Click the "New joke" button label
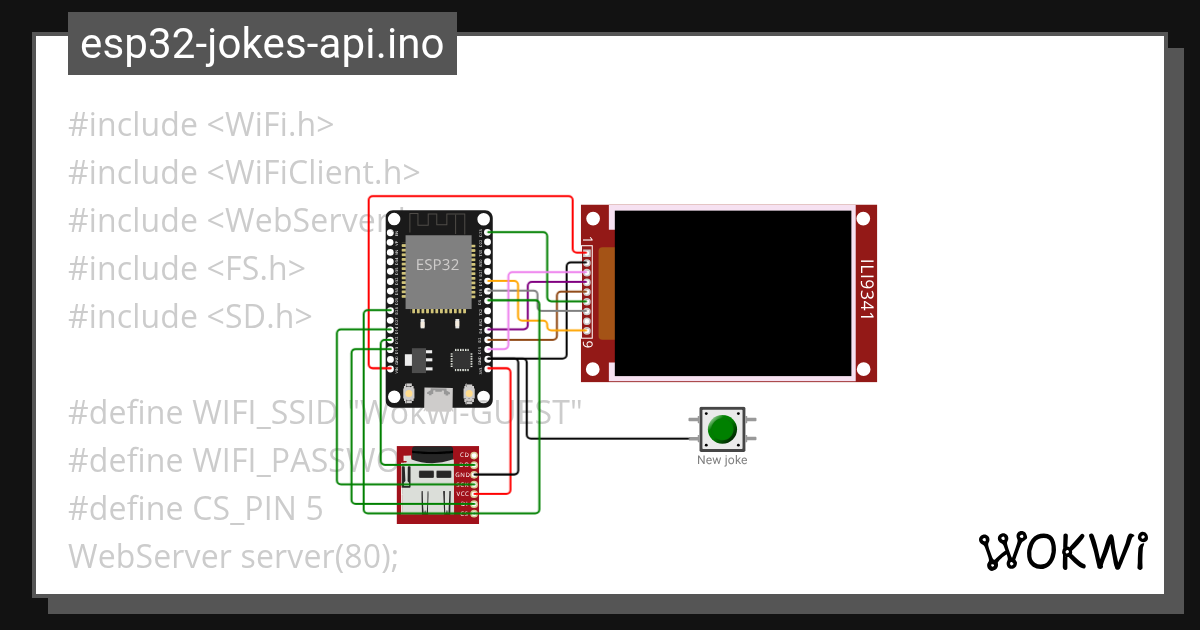 [722, 461]
